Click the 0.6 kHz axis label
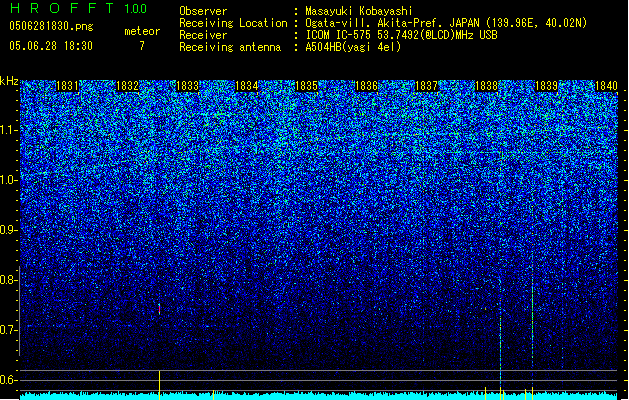The image size is (629, 400). 8,380
